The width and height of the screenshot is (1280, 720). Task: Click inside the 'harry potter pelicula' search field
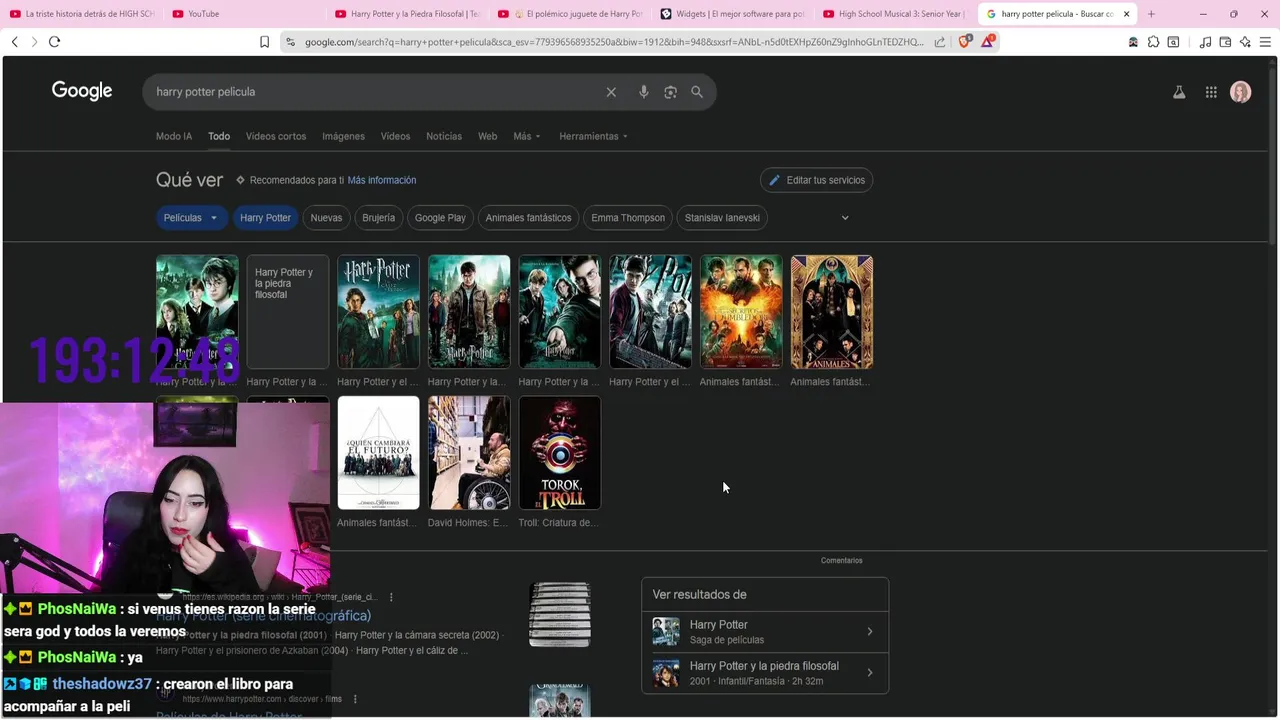(x=375, y=92)
